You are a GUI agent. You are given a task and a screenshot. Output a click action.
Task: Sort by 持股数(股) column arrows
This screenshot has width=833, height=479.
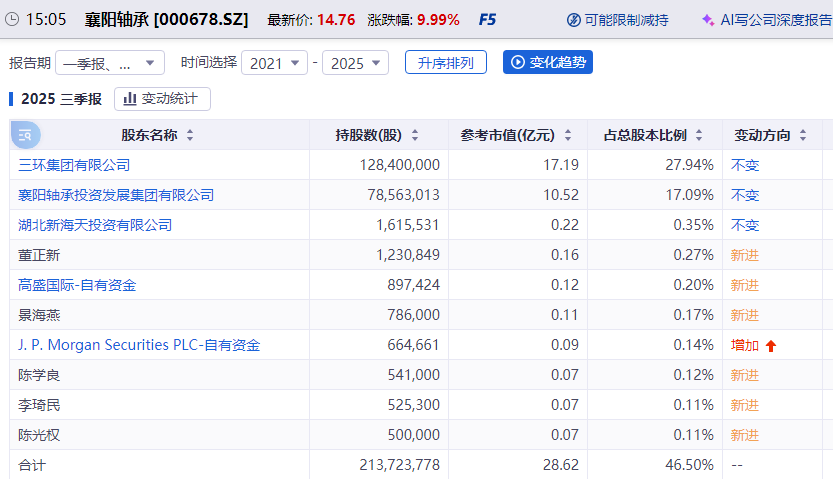click(415, 135)
